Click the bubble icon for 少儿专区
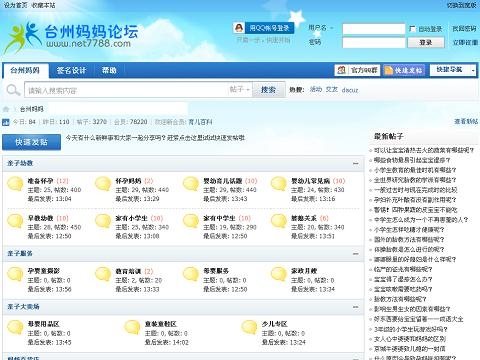The height and width of the screenshot is (360, 480). [249, 327]
